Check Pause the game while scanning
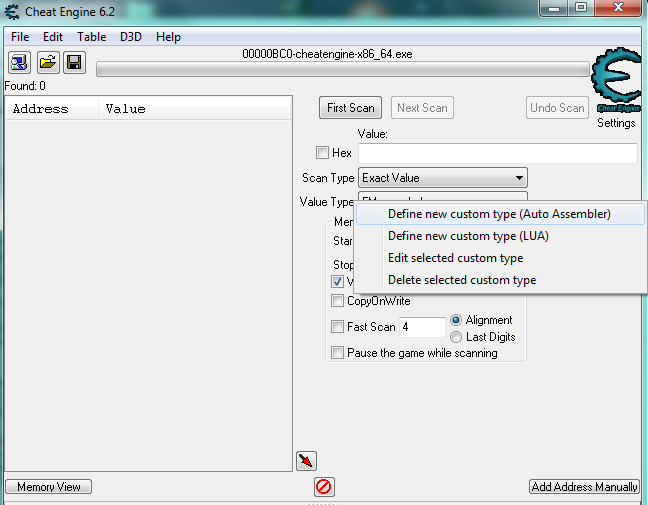Viewport: 648px width, 505px height. coord(337,353)
